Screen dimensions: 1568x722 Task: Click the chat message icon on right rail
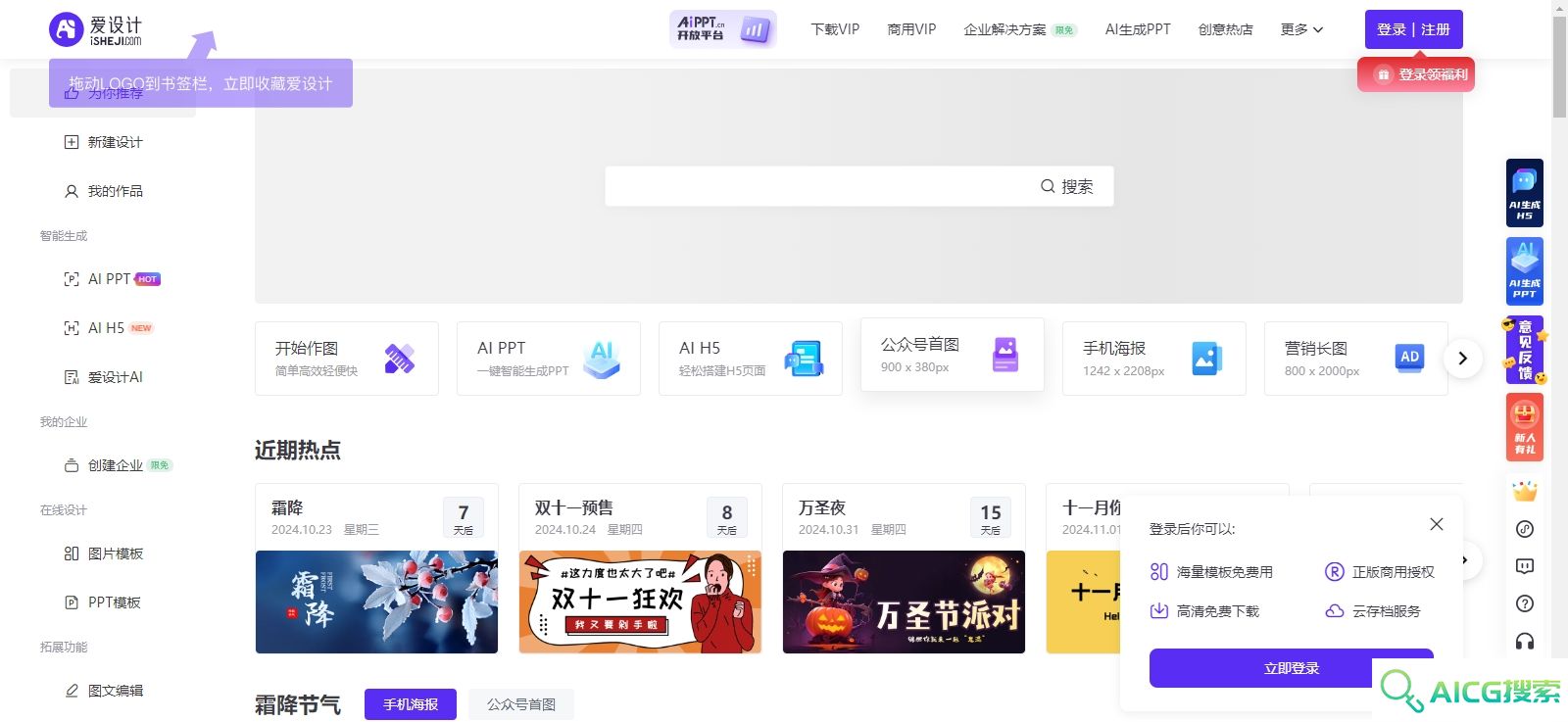tap(1525, 566)
